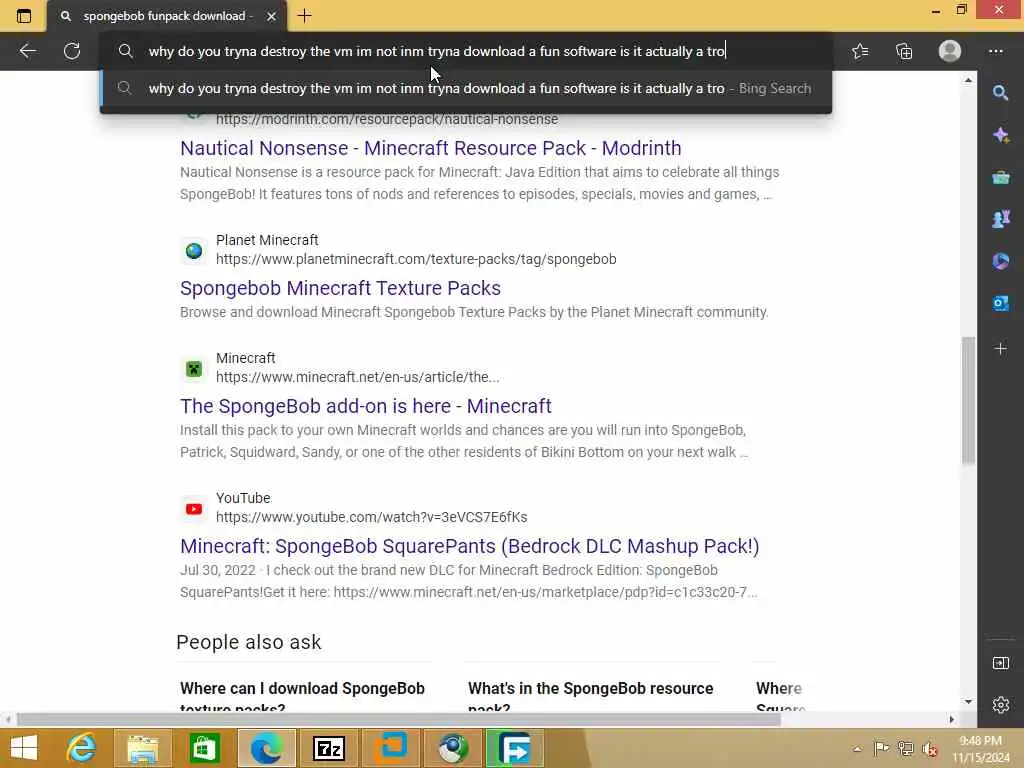
Task: Click the taskbar clock showing 9:48 PM
Action: (980, 749)
